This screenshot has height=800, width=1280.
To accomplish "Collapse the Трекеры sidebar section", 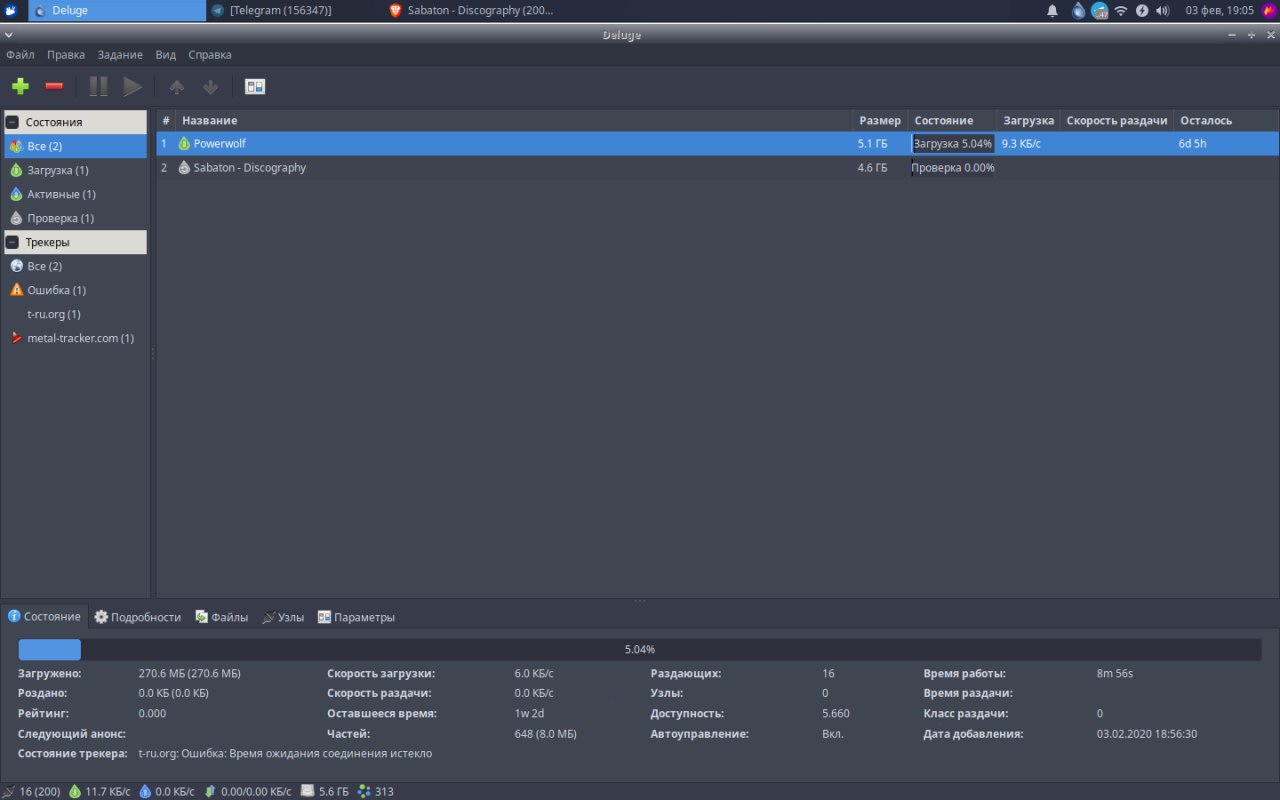I will tap(13, 242).
